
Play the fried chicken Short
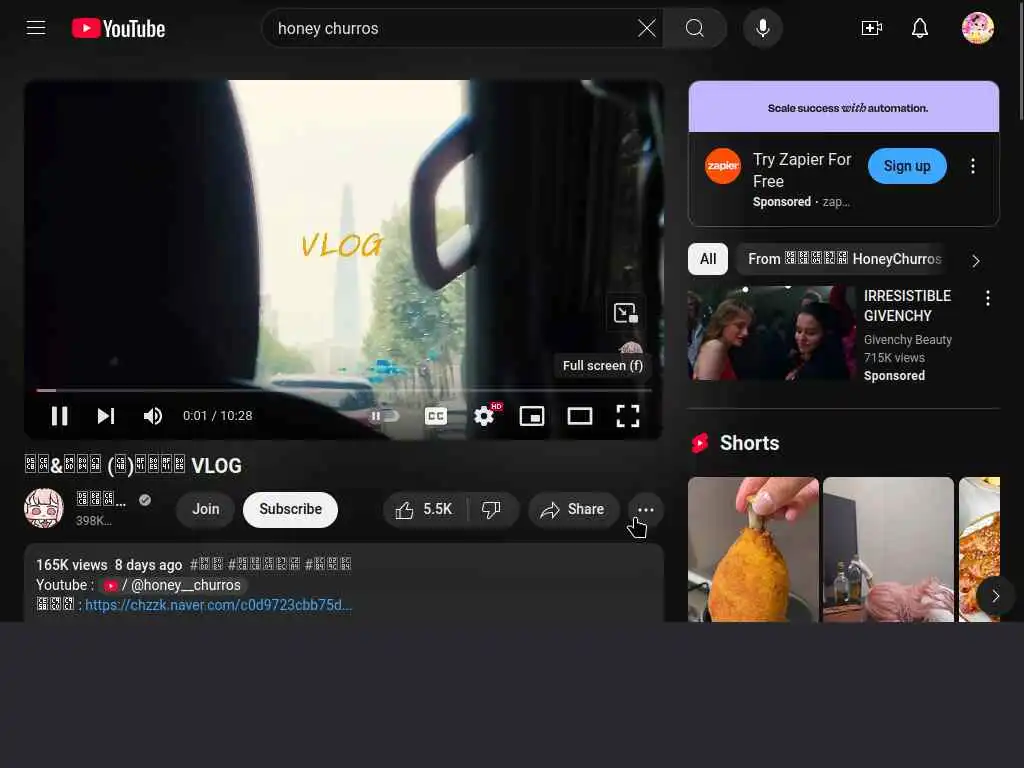click(753, 549)
